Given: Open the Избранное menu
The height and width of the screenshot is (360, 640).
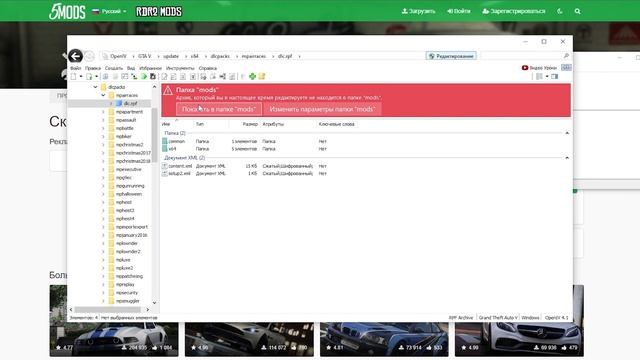Looking at the screenshot, I should (151, 68).
